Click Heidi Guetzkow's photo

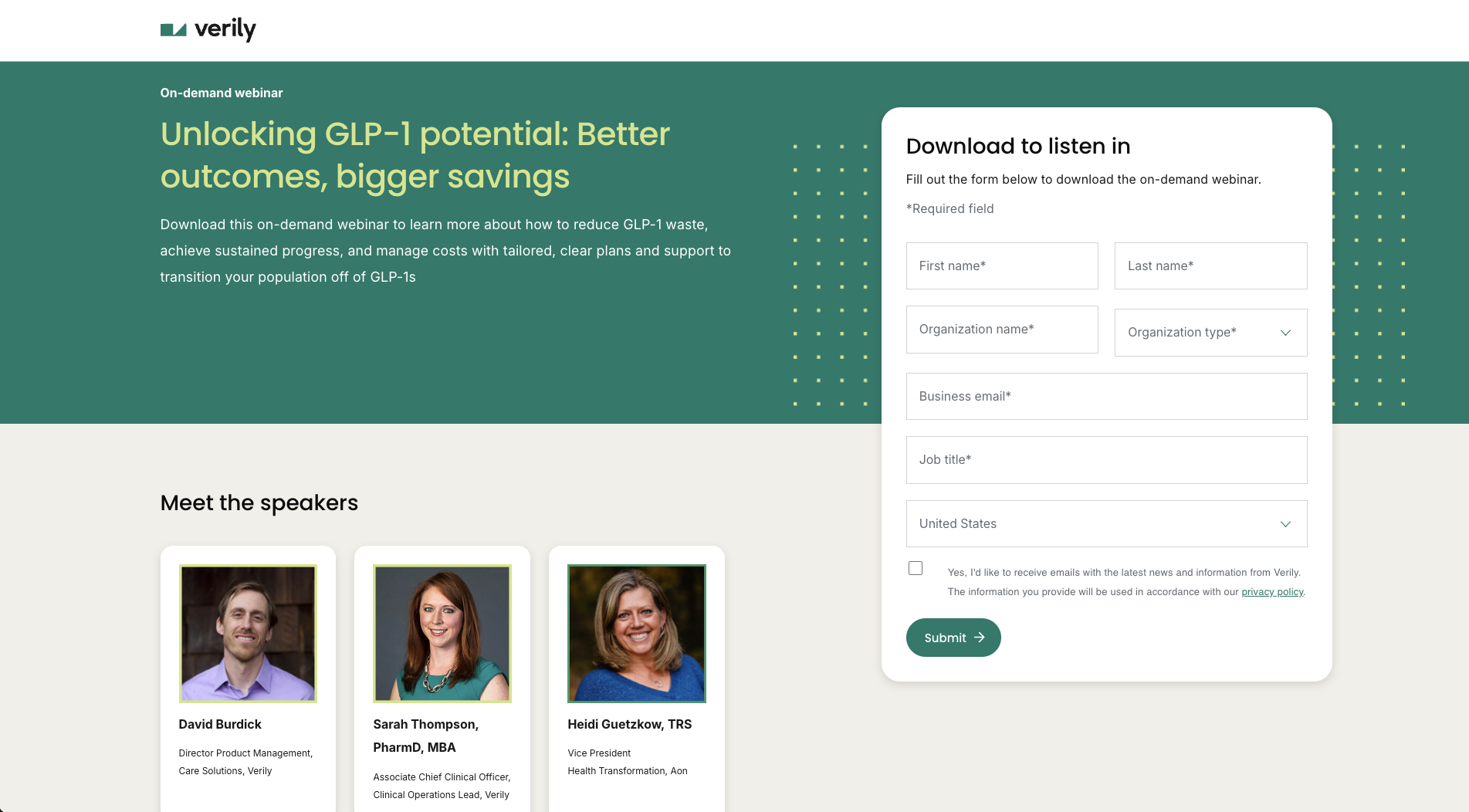(637, 634)
